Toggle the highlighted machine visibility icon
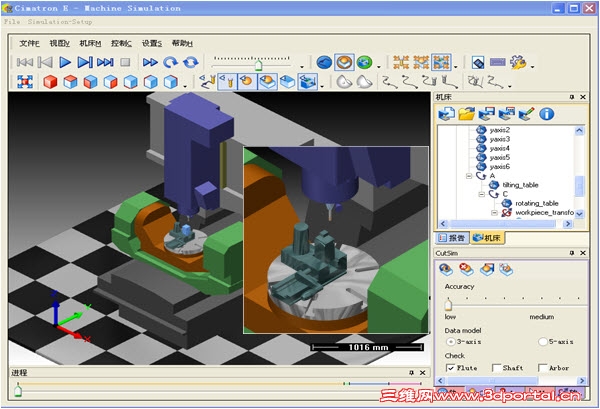Image resolution: width=600 pixels, height=409 pixels. pyautogui.click(x=308, y=82)
